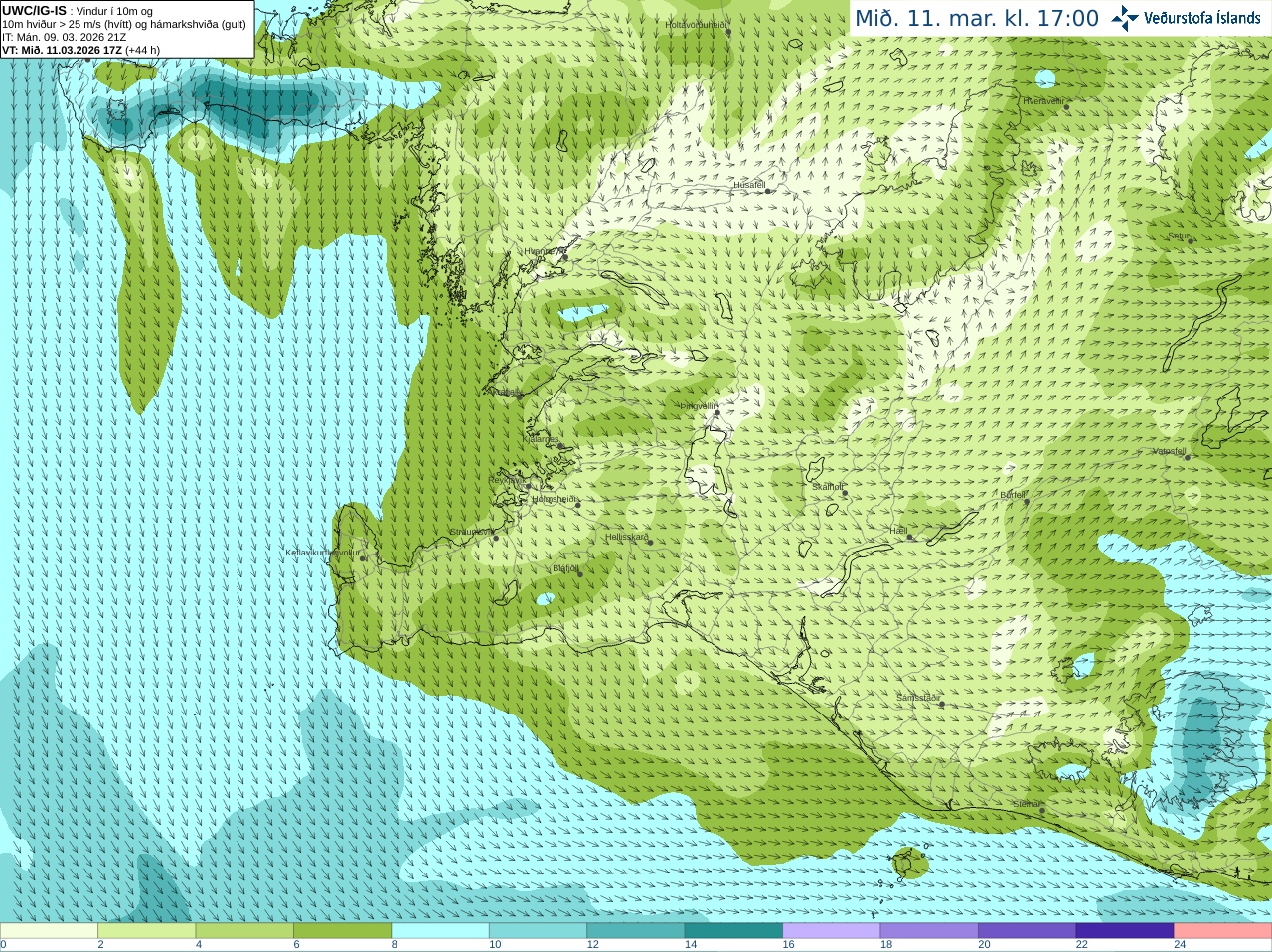Click the '10m hviður > 25 m/s' legend description line
Screen dimensions: 1272x952
click(124, 24)
